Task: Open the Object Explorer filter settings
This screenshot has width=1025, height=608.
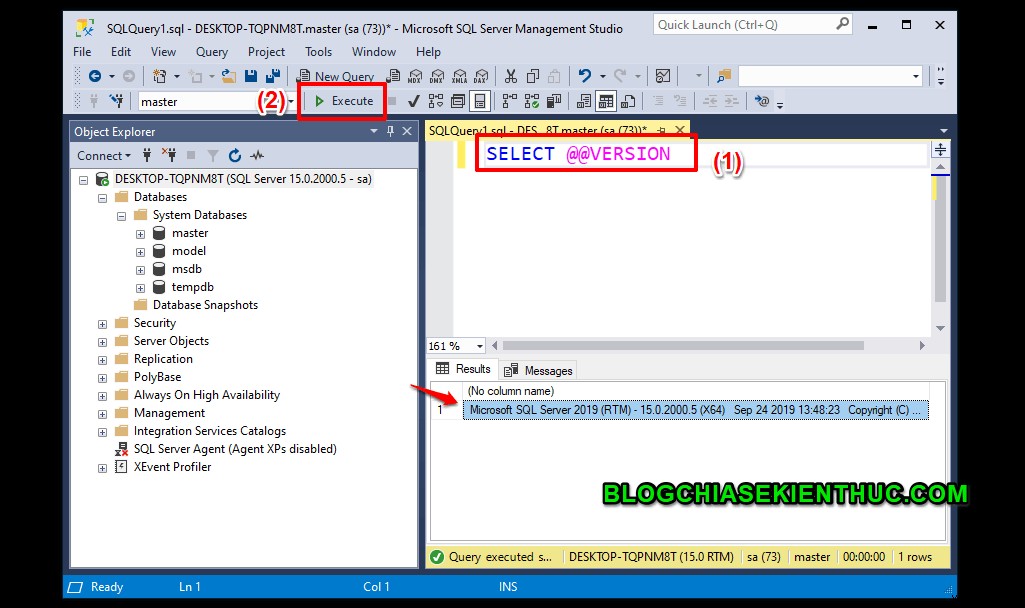Action: pyautogui.click(x=212, y=155)
